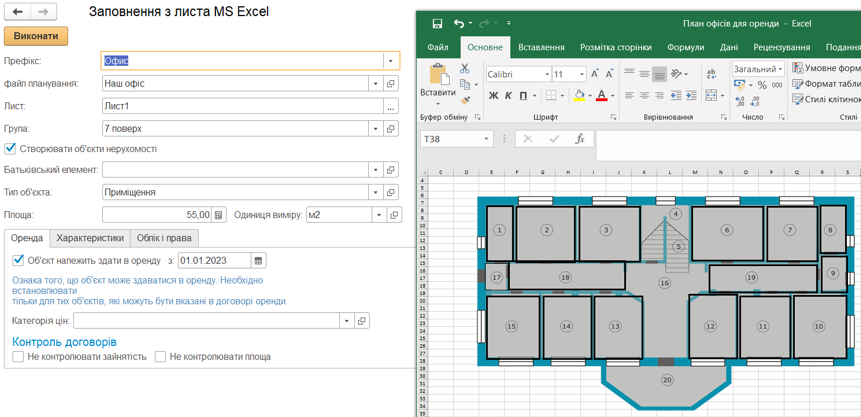Click the decrease indent icon
This screenshot has width=861, height=417.
[676, 96]
